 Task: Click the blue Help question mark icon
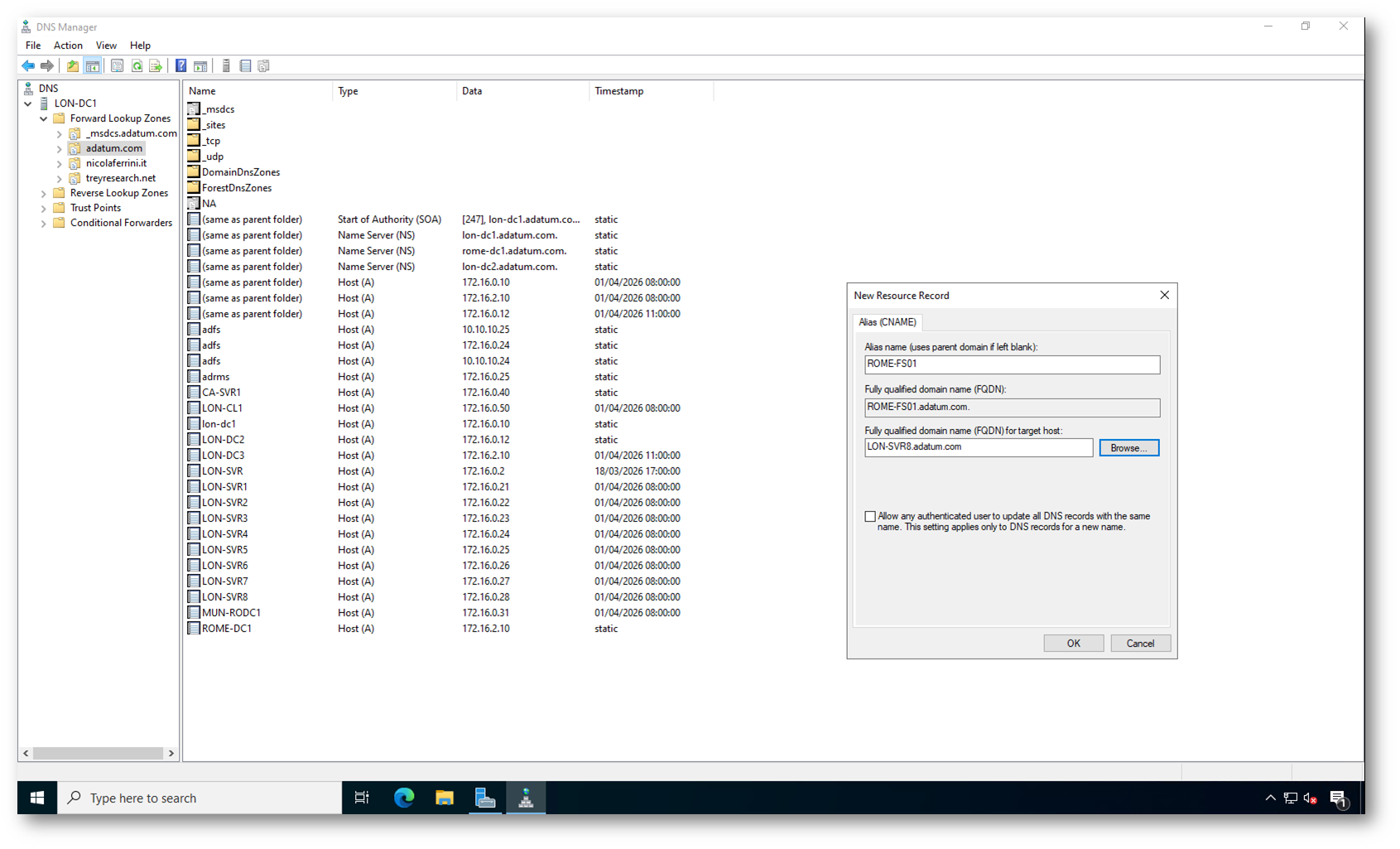tap(180, 66)
